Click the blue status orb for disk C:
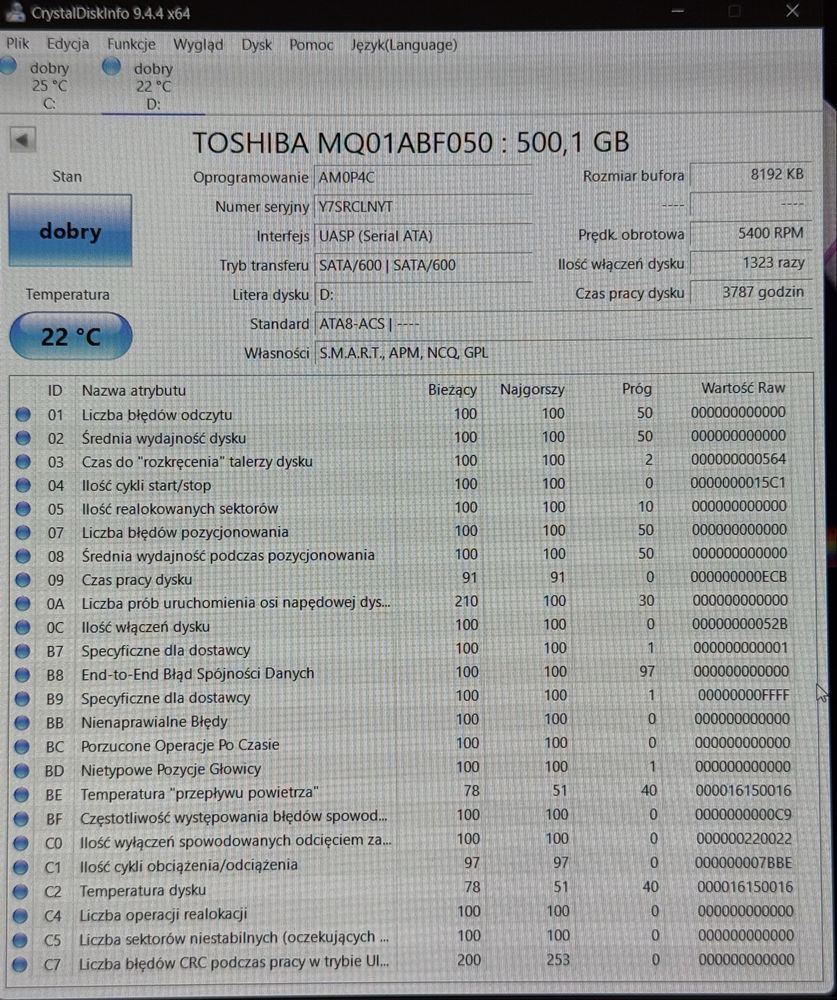837x1000 pixels. point(8,66)
